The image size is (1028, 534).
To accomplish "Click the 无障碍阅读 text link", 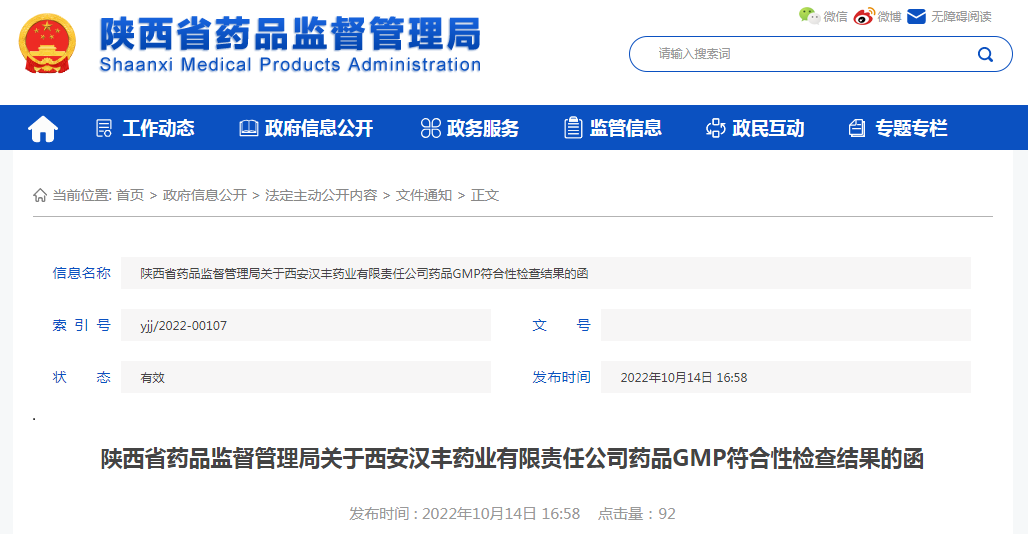I will tap(960, 16).
